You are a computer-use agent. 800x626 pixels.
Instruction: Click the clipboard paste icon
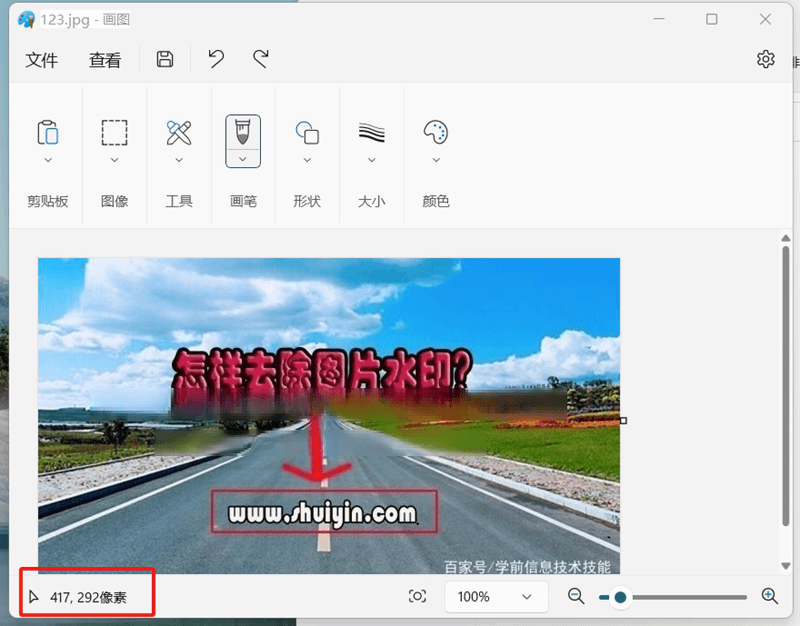click(x=47, y=132)
